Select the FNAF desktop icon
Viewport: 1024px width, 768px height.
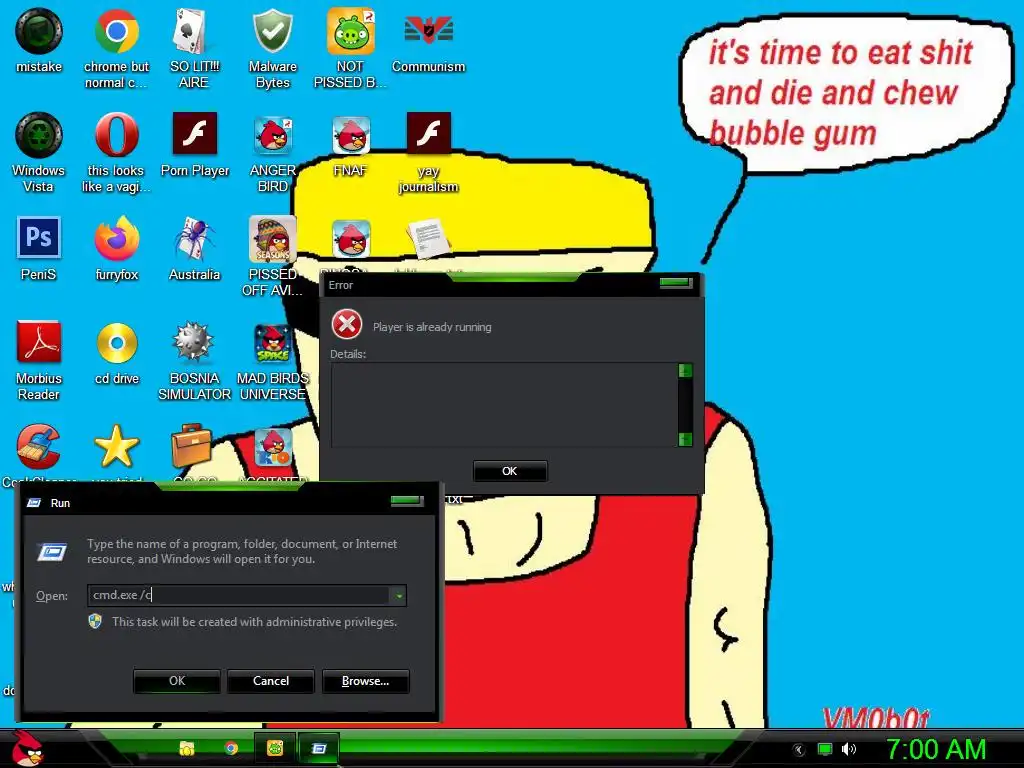351,135
